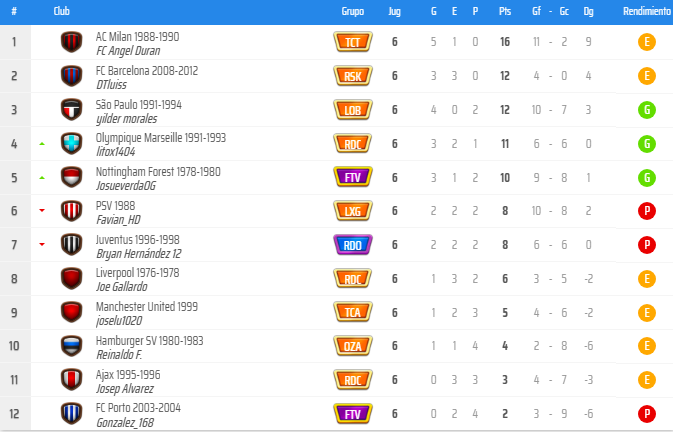Screen dimensions: 673x432
Task: Click the PSV 1988 striped shield icon
Action: click(71, 211)
